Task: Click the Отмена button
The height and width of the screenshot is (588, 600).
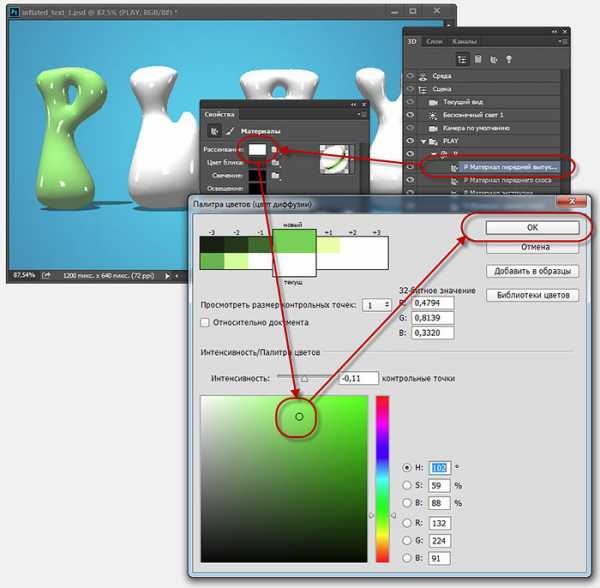Action: pyautogui.click(x=533, y=248)
